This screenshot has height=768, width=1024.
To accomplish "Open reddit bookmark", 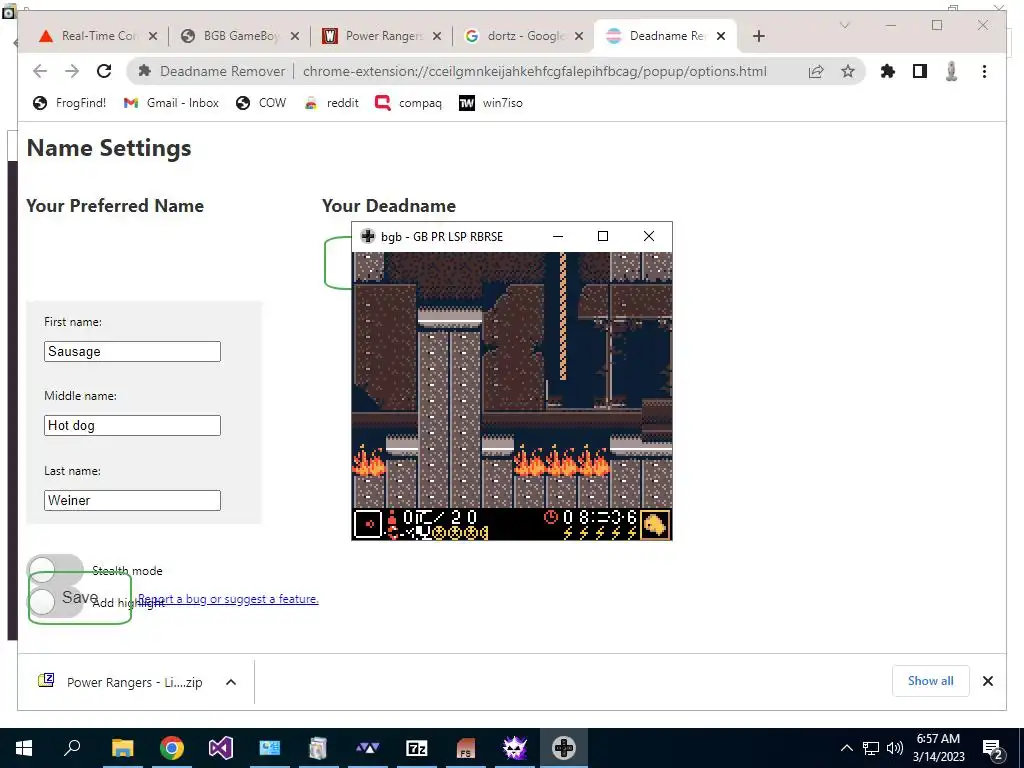I will [332, 103].
